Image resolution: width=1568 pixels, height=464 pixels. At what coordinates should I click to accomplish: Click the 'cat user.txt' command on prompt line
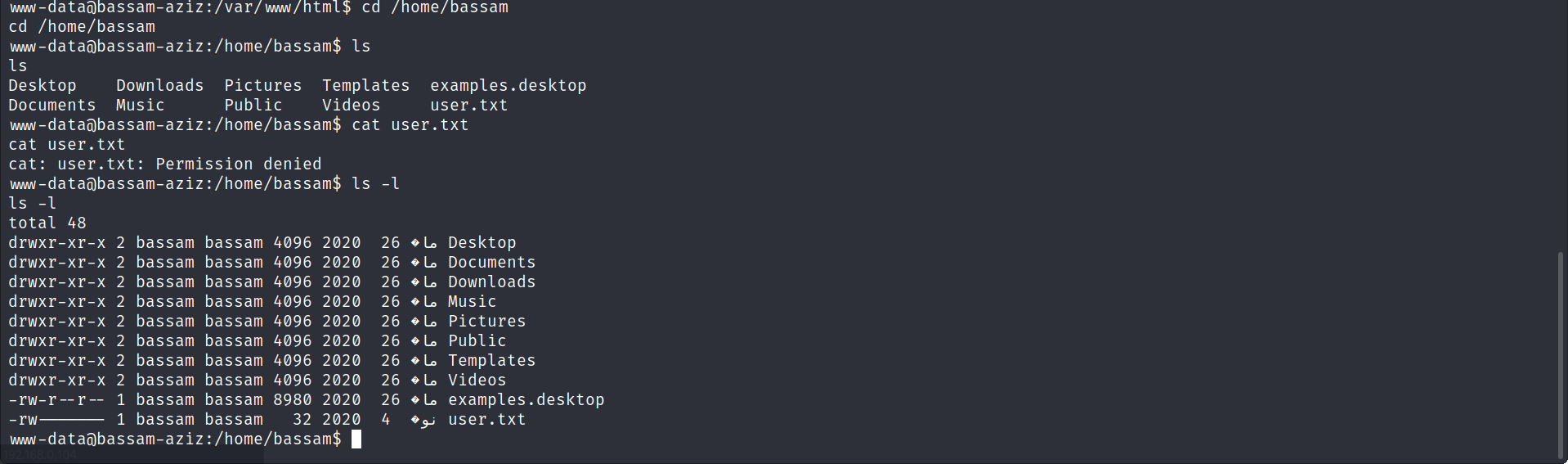pyautogui.click(x=410, y=125)
